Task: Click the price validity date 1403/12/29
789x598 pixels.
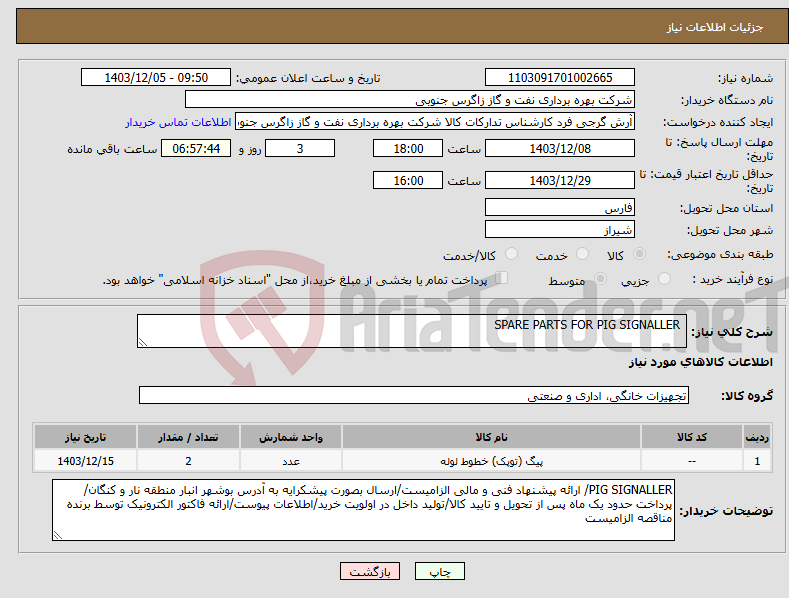Action: pos(560,180)
